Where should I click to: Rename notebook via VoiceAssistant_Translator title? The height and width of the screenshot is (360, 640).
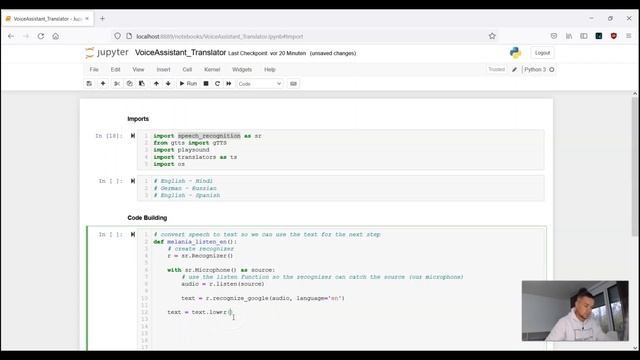click(180, 53)
